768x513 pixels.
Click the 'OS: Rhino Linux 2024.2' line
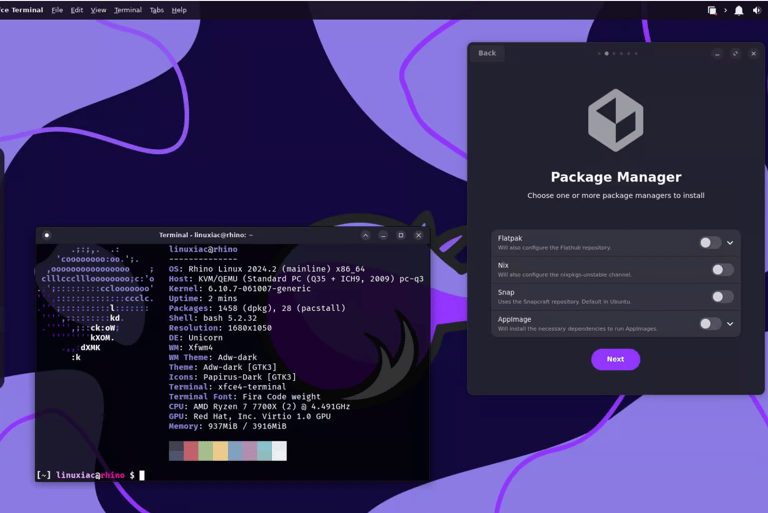pos(266,269)
